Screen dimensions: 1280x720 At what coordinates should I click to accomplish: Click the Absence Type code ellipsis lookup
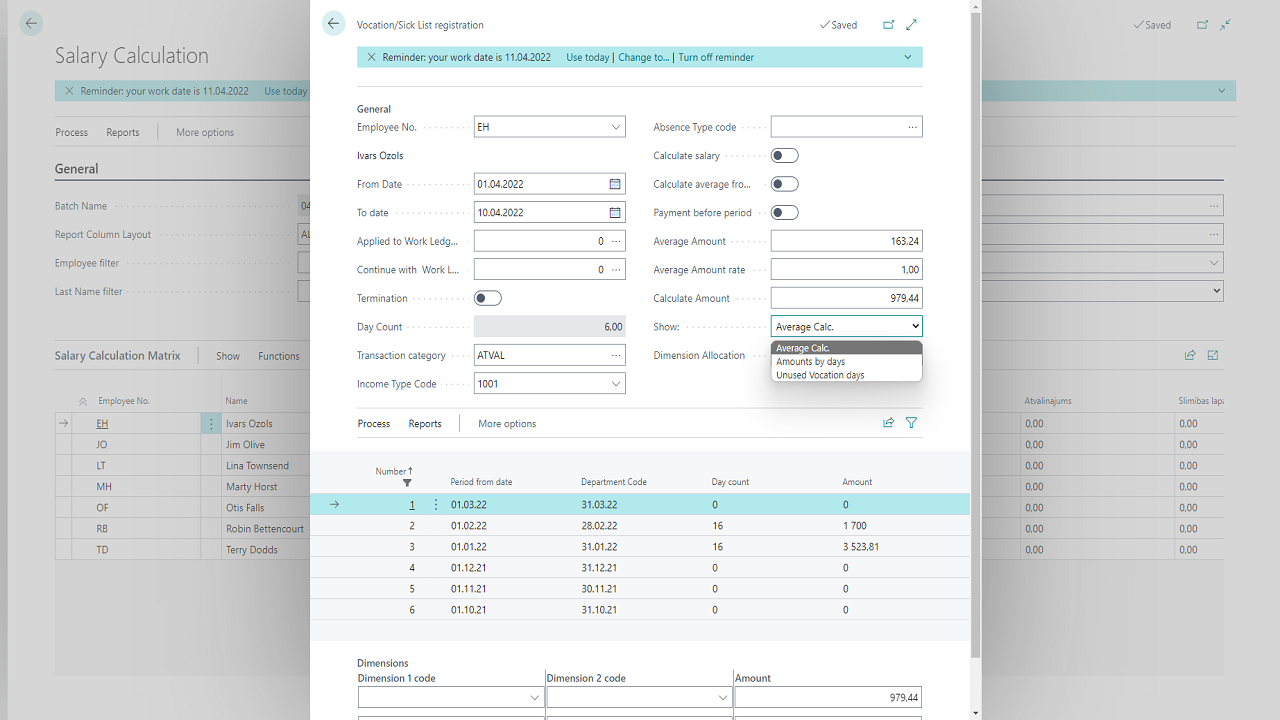911,126
